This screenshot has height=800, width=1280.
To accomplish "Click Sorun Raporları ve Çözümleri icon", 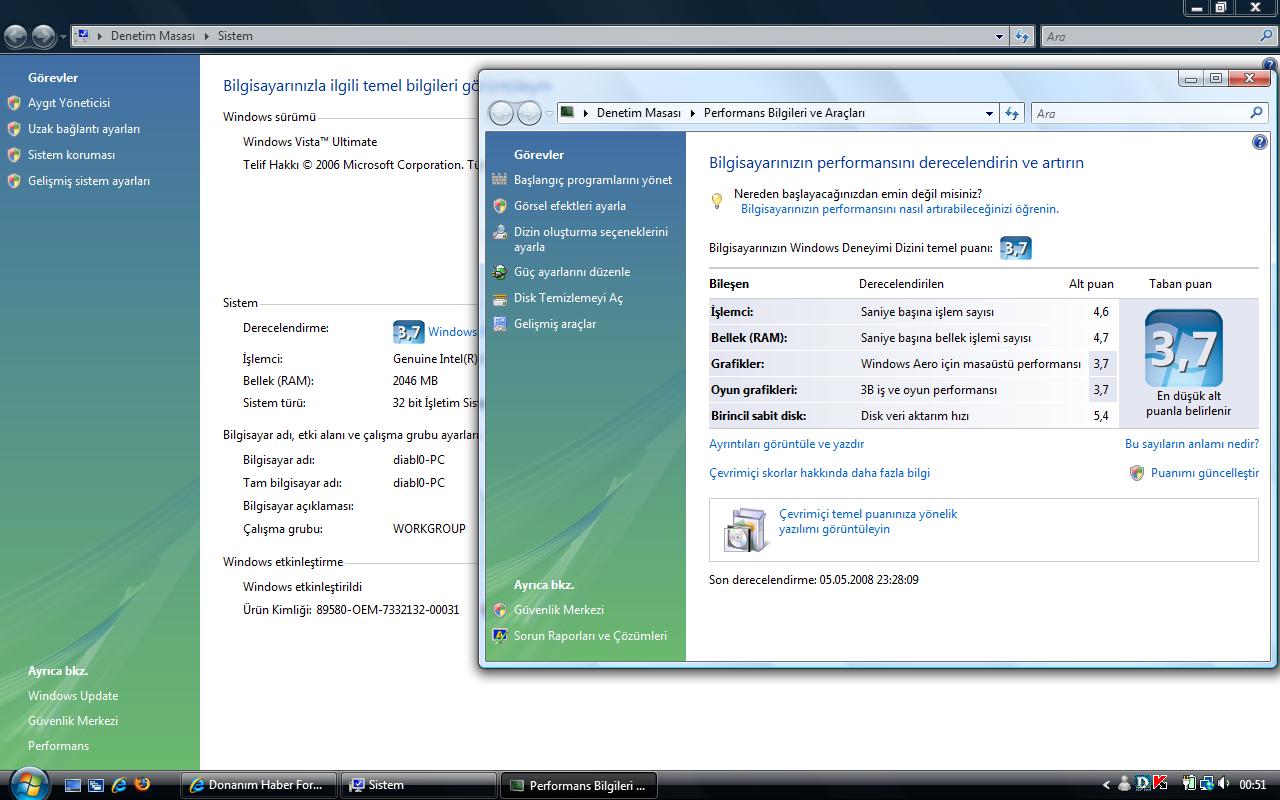I will point(500,636).
